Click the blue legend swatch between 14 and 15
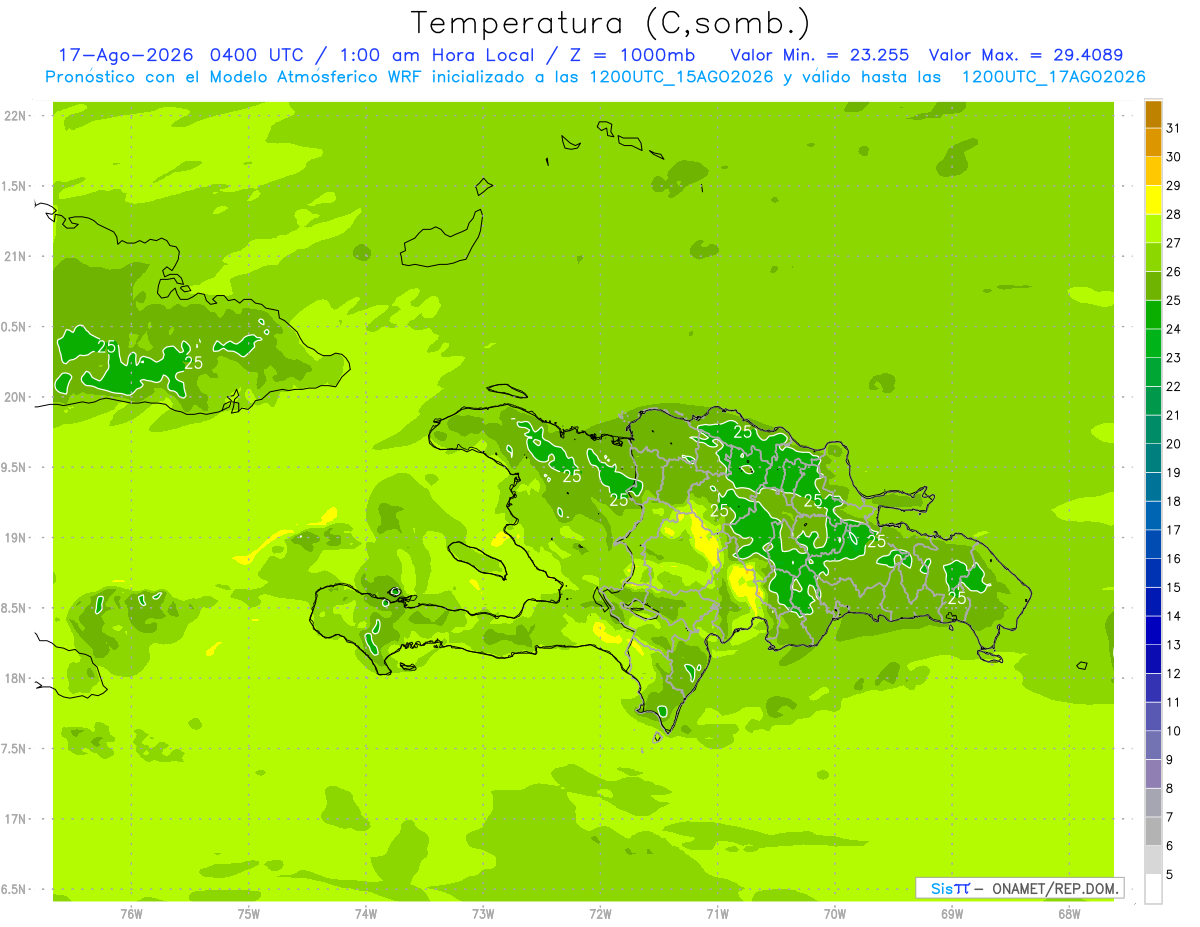This screenshot has width=1200, height=927. [x=1153, y=602]
